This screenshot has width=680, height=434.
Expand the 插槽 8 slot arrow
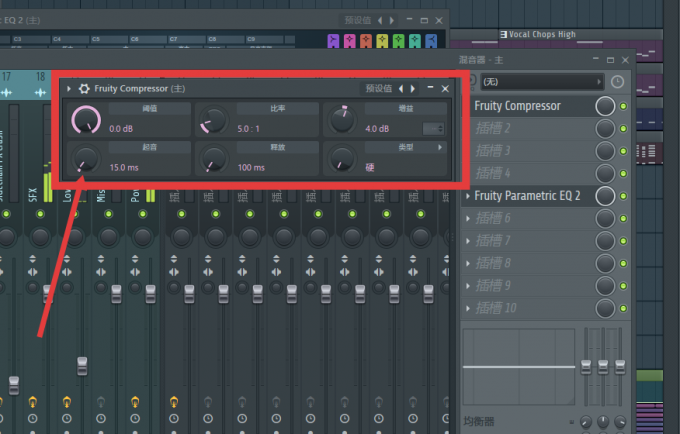[468, 263]
